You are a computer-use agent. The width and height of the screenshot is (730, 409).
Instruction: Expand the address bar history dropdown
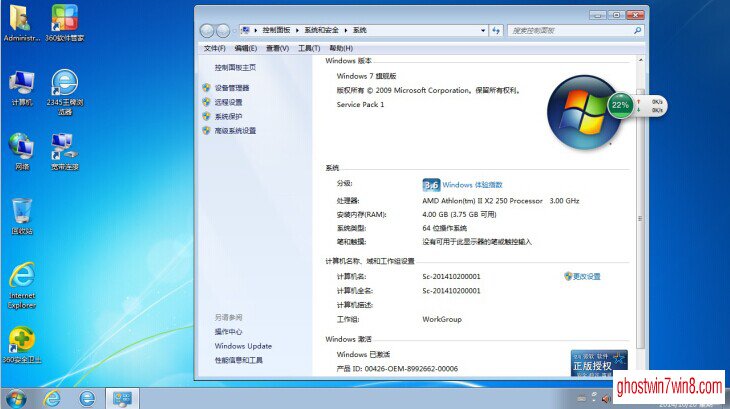click(481, 31)
